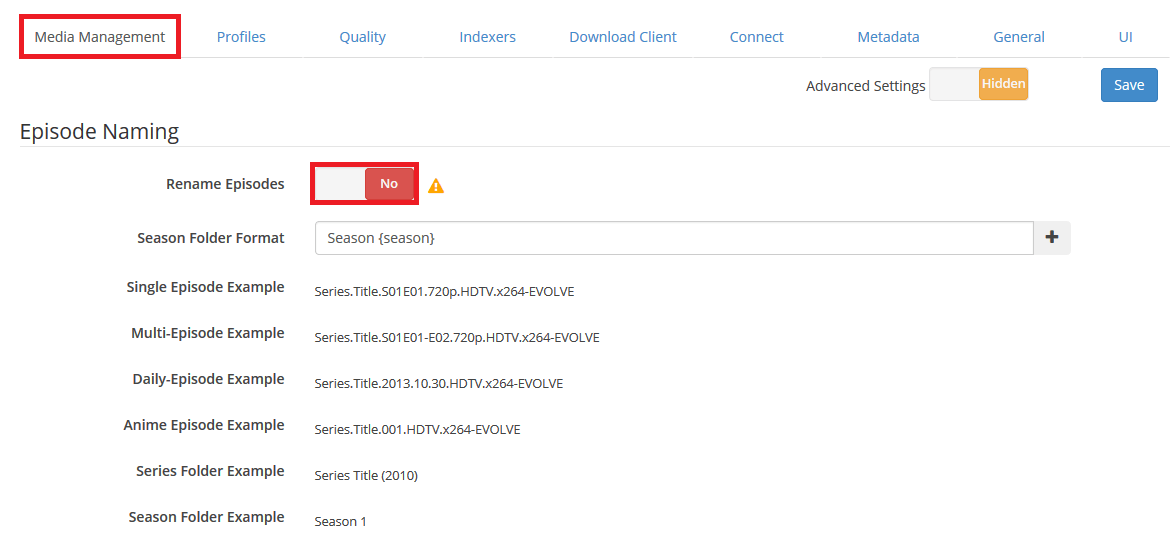The width and height of the screenshot is (1174, 542).
Task: Open the Metadata tab
Action: [x=888, y=37]
